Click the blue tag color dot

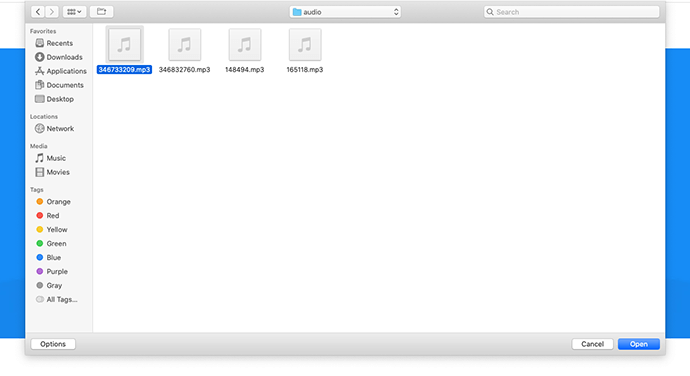tap(40, 258)
